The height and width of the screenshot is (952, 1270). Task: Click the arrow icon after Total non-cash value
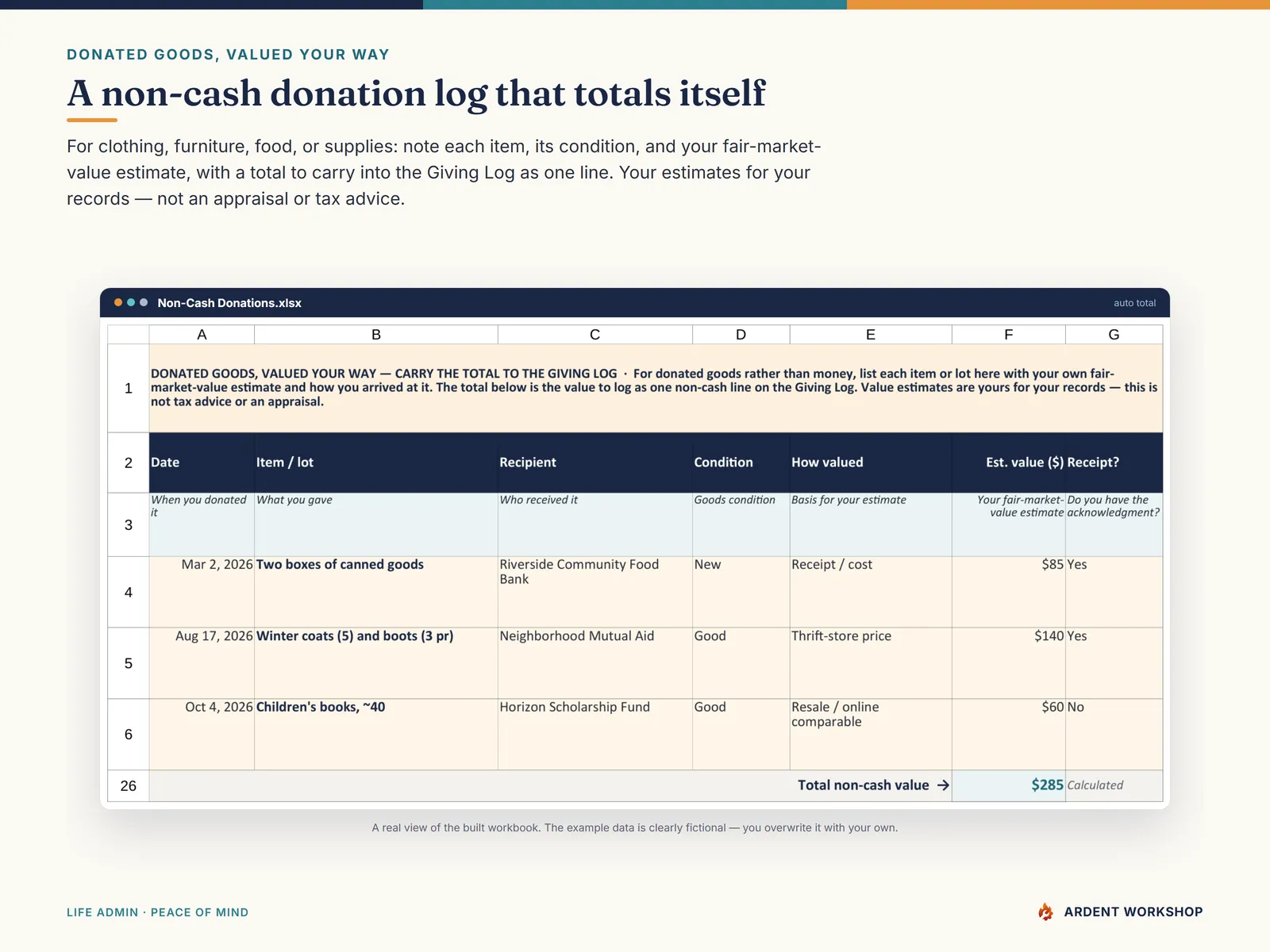[x=943, y=785]
